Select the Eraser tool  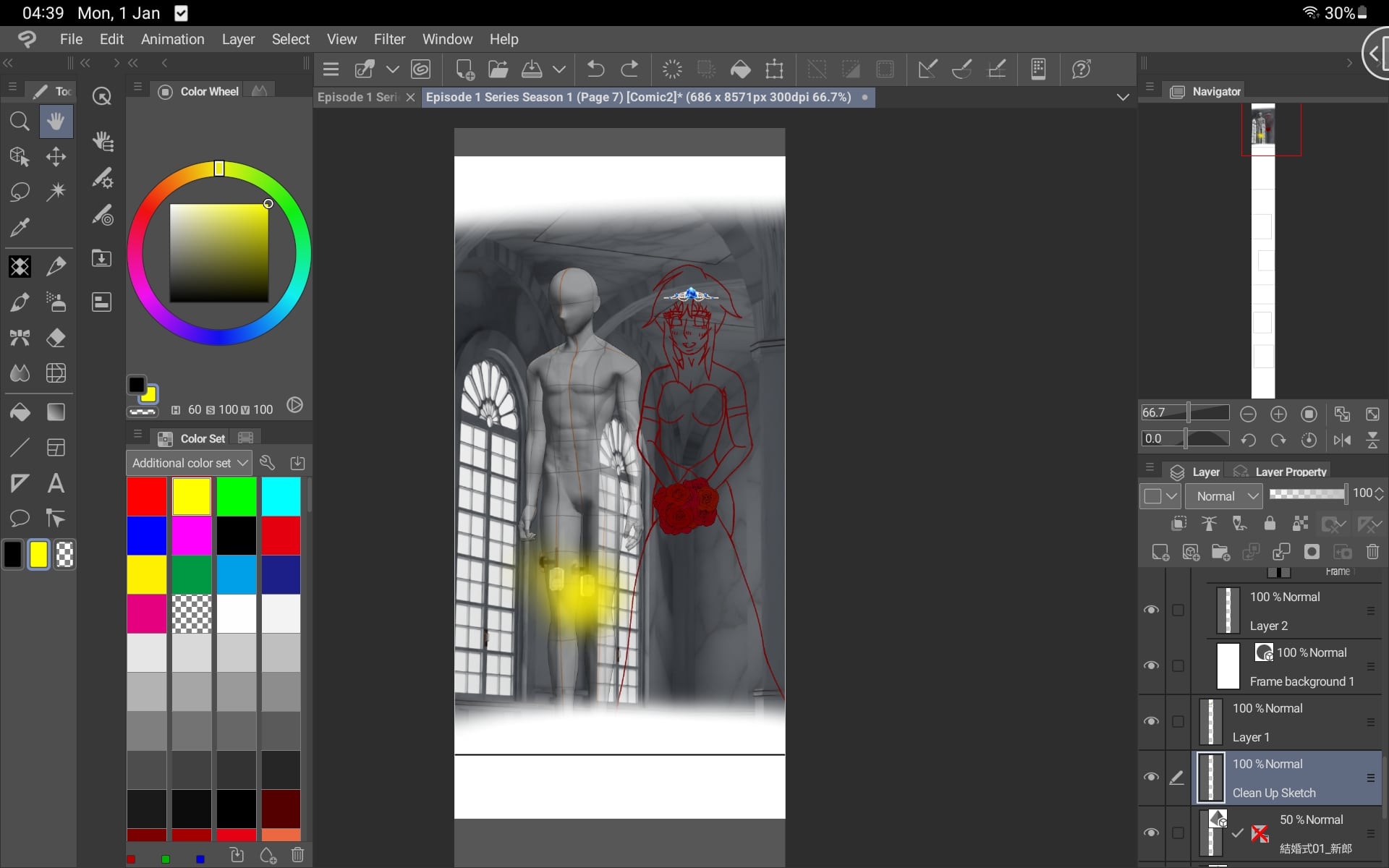pyautogui.click(x=56, y=338)
